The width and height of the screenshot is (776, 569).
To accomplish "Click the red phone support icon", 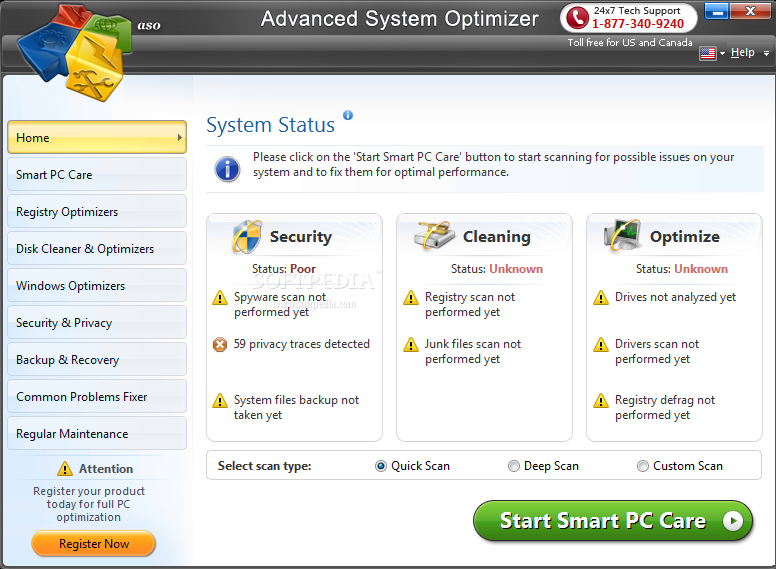I will coord(577,18).
